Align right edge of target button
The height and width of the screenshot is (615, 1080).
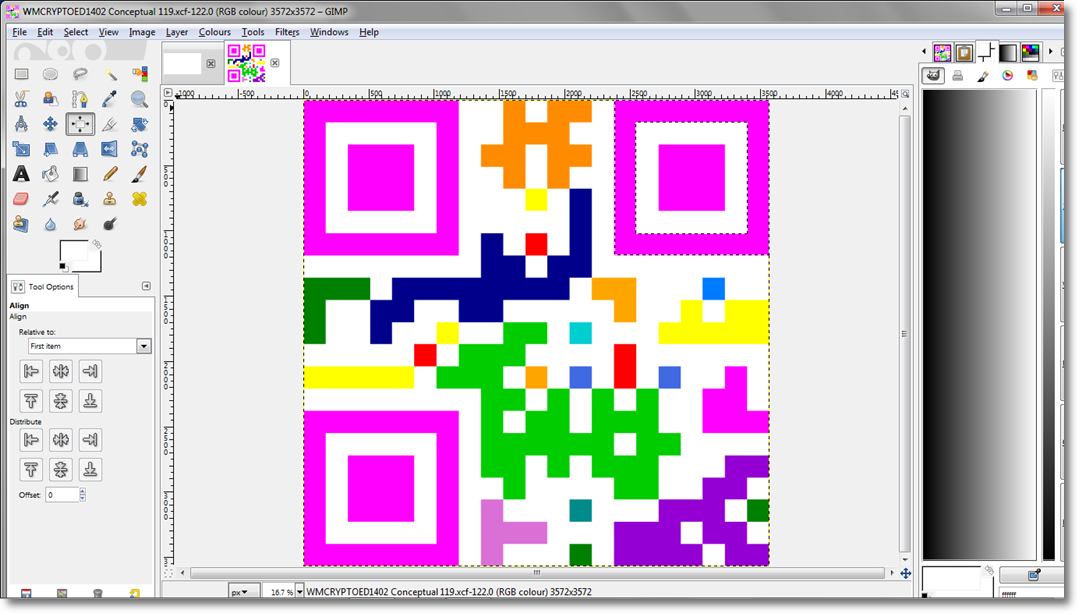(x=90, y=371)
